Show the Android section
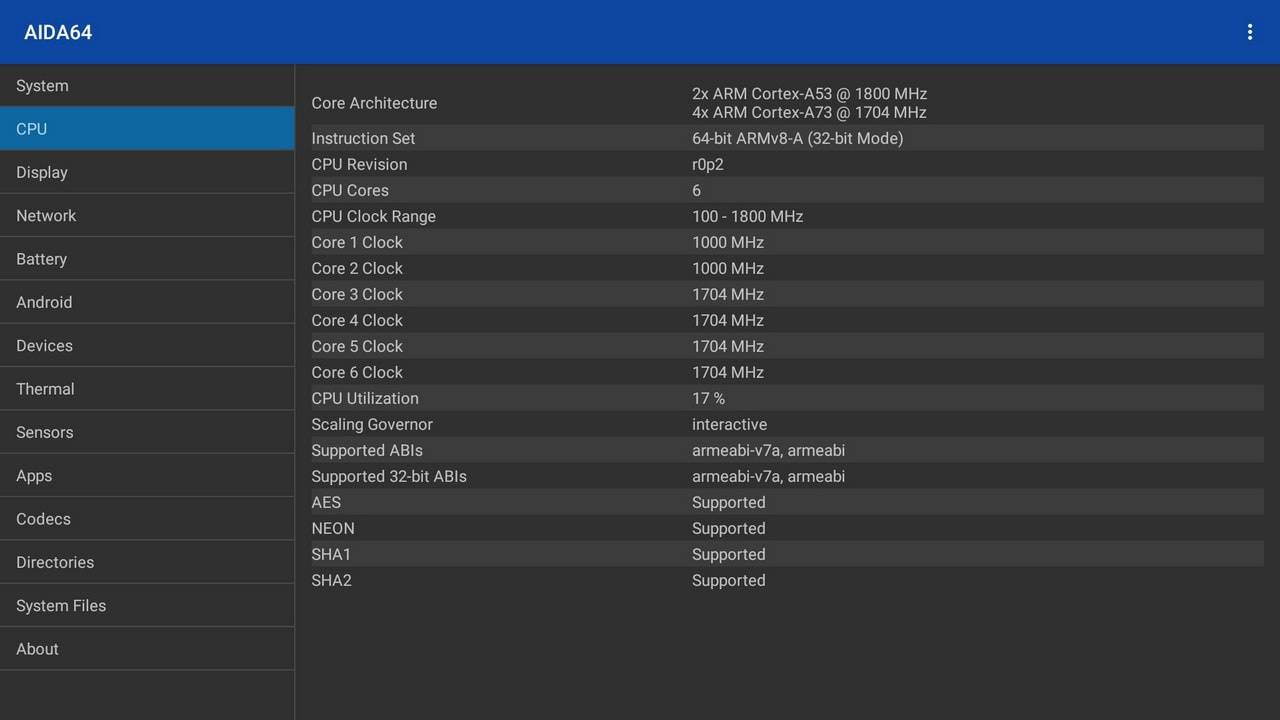Screen dimensions: 1280x720 pos(147,302)
